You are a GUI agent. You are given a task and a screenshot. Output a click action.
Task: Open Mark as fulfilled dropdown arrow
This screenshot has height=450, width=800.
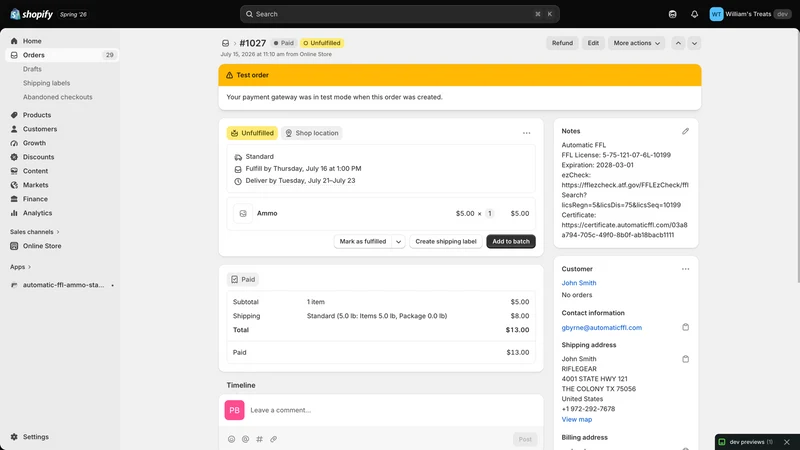398,241
